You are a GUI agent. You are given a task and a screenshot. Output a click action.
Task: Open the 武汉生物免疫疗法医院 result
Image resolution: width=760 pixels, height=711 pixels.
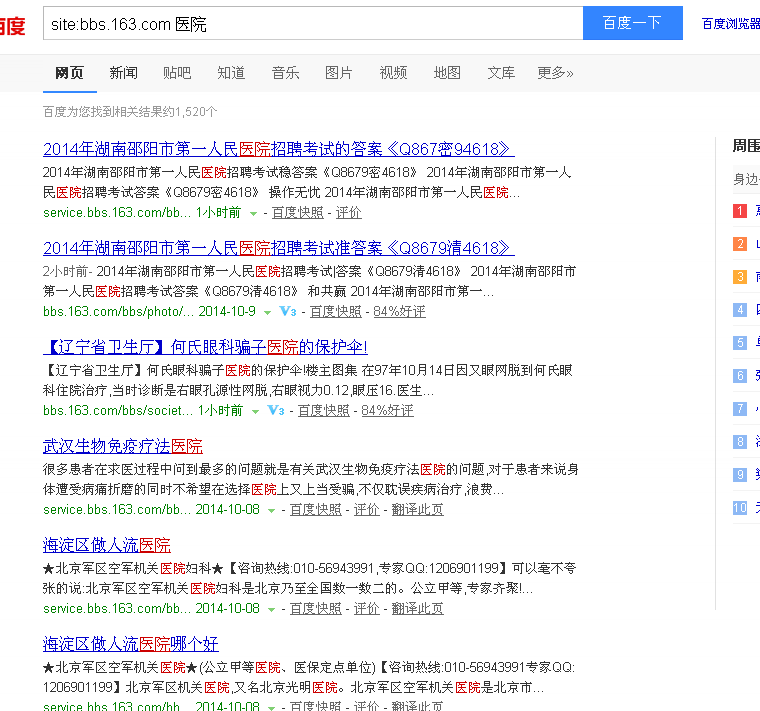[x=123, y=446]
